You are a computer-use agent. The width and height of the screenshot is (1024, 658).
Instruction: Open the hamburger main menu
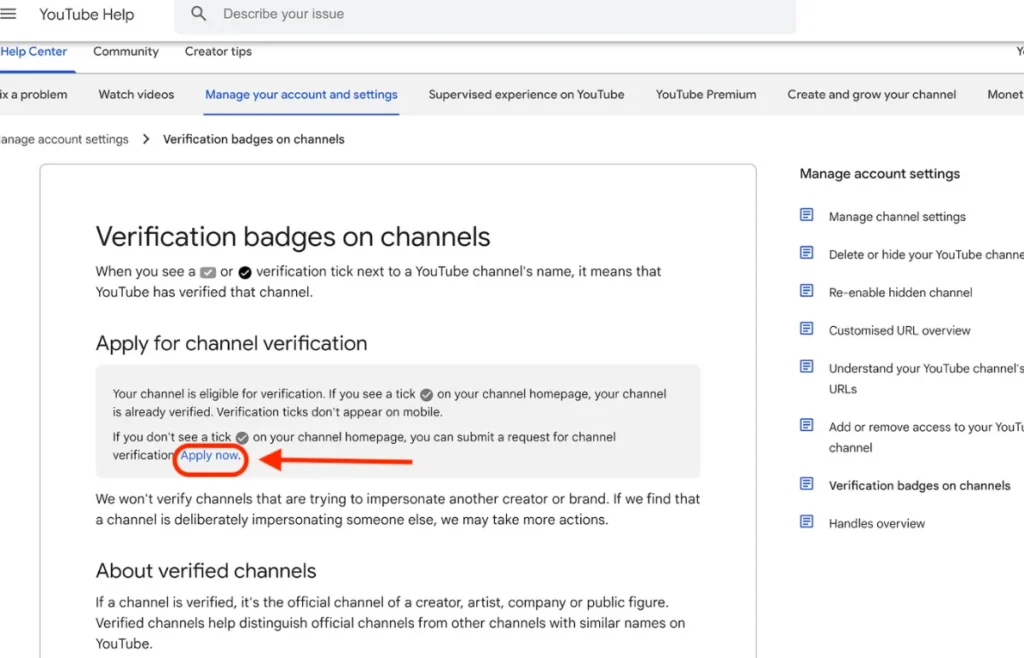tap(8, 14)
